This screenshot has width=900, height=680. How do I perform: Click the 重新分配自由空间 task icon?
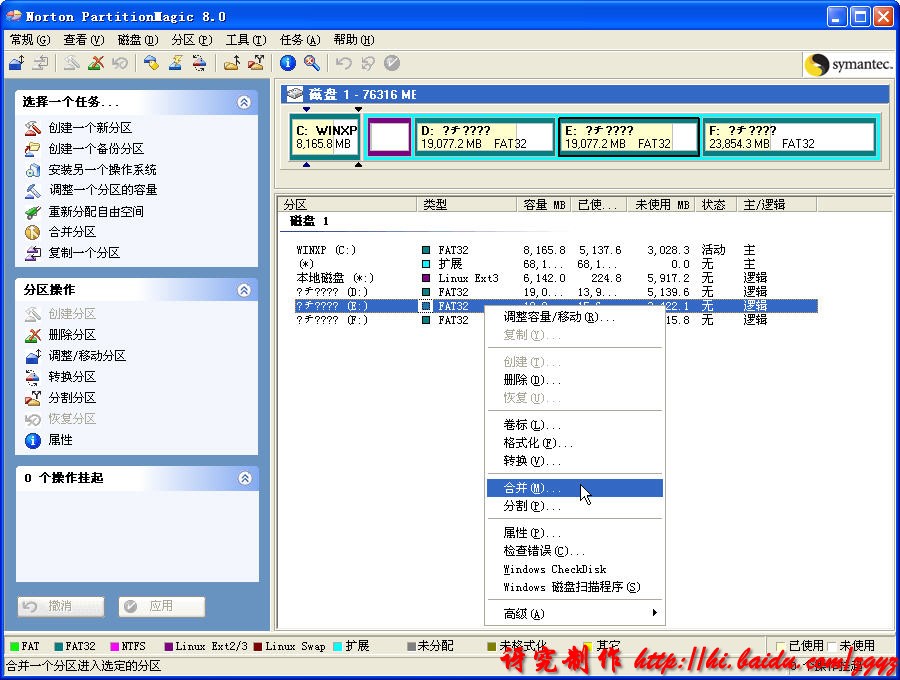(x=33, y=212)
